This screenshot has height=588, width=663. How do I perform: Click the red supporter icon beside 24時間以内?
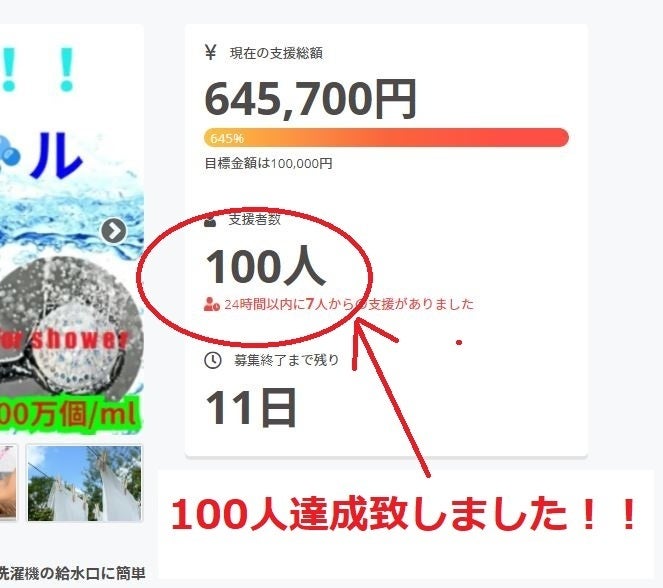(x=211, y=304)
